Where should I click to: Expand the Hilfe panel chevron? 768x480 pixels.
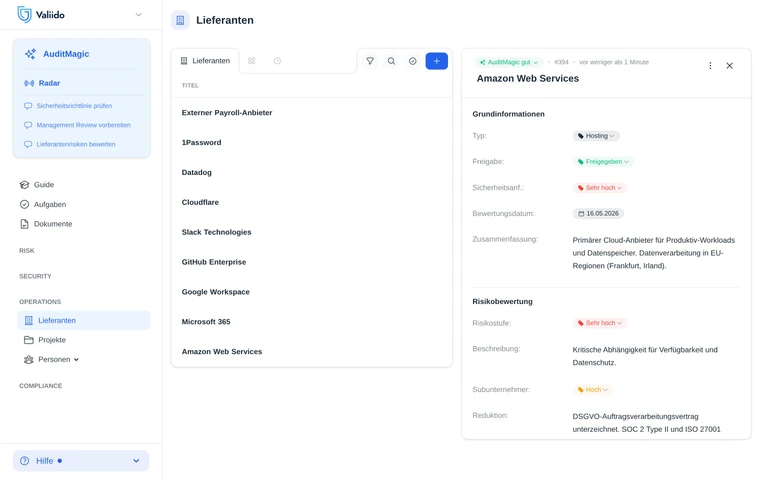136,461
